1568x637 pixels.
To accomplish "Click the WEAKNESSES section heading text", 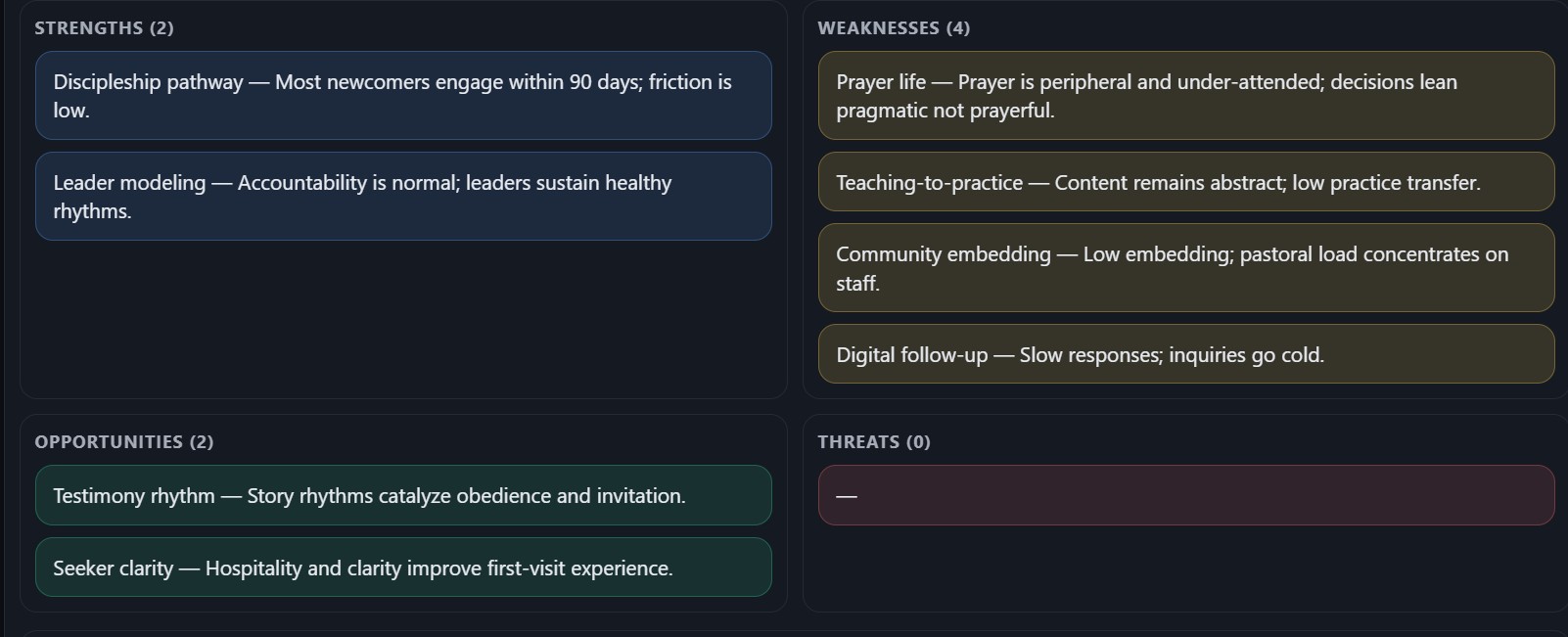I will (878, 28).
